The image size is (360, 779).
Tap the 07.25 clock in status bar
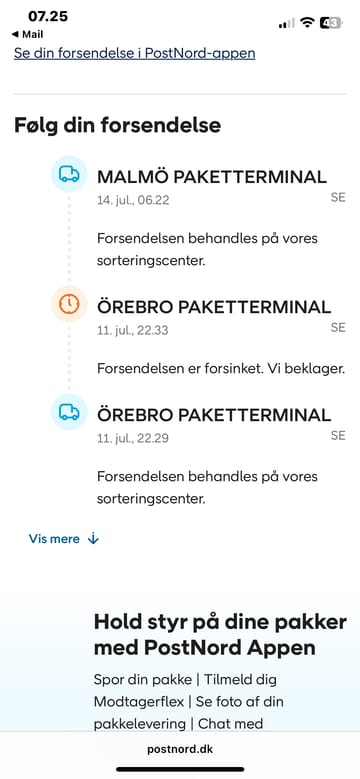[48, 16]
